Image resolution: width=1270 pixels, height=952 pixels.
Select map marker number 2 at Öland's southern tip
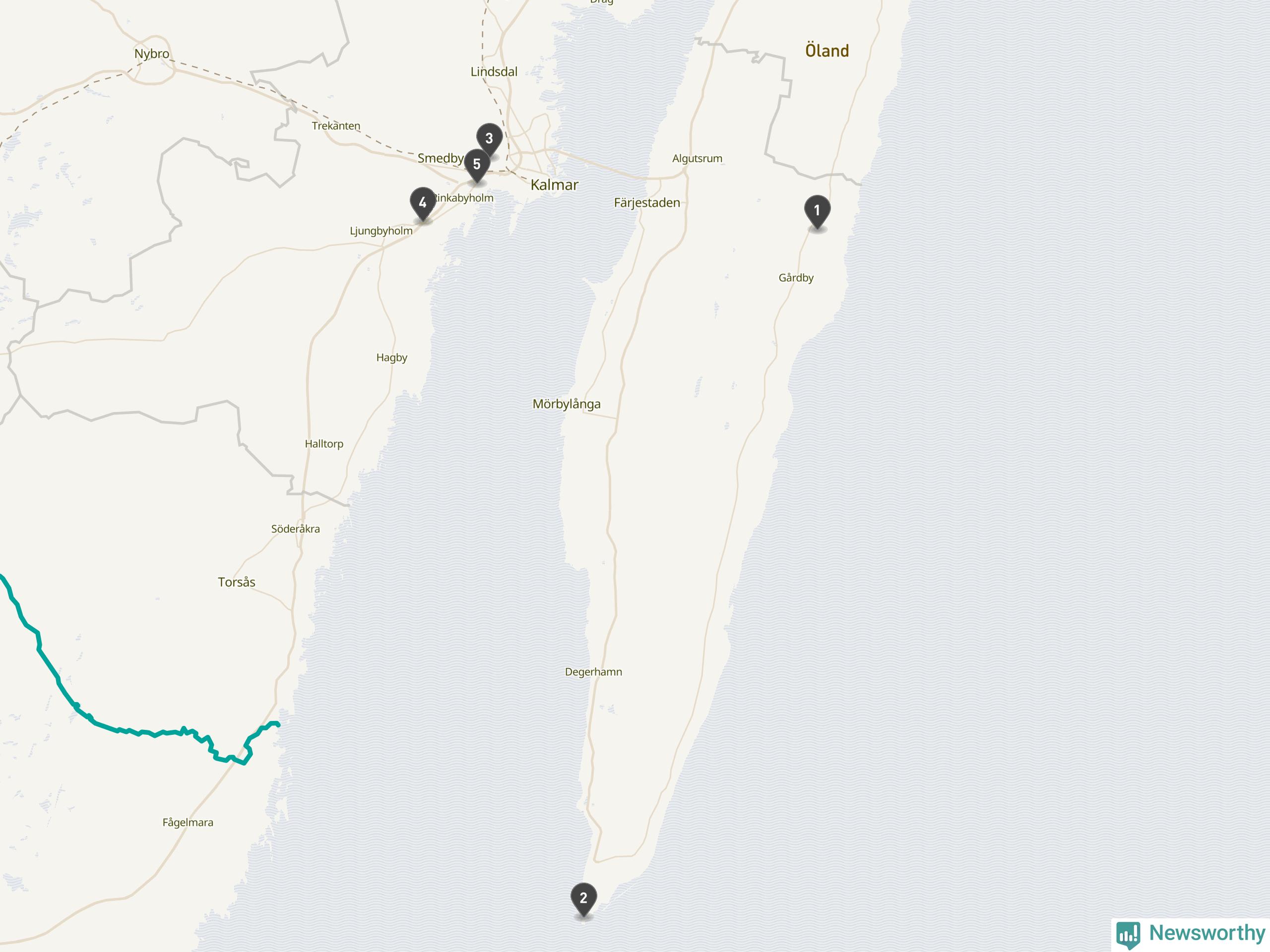(x=583, y=899)
